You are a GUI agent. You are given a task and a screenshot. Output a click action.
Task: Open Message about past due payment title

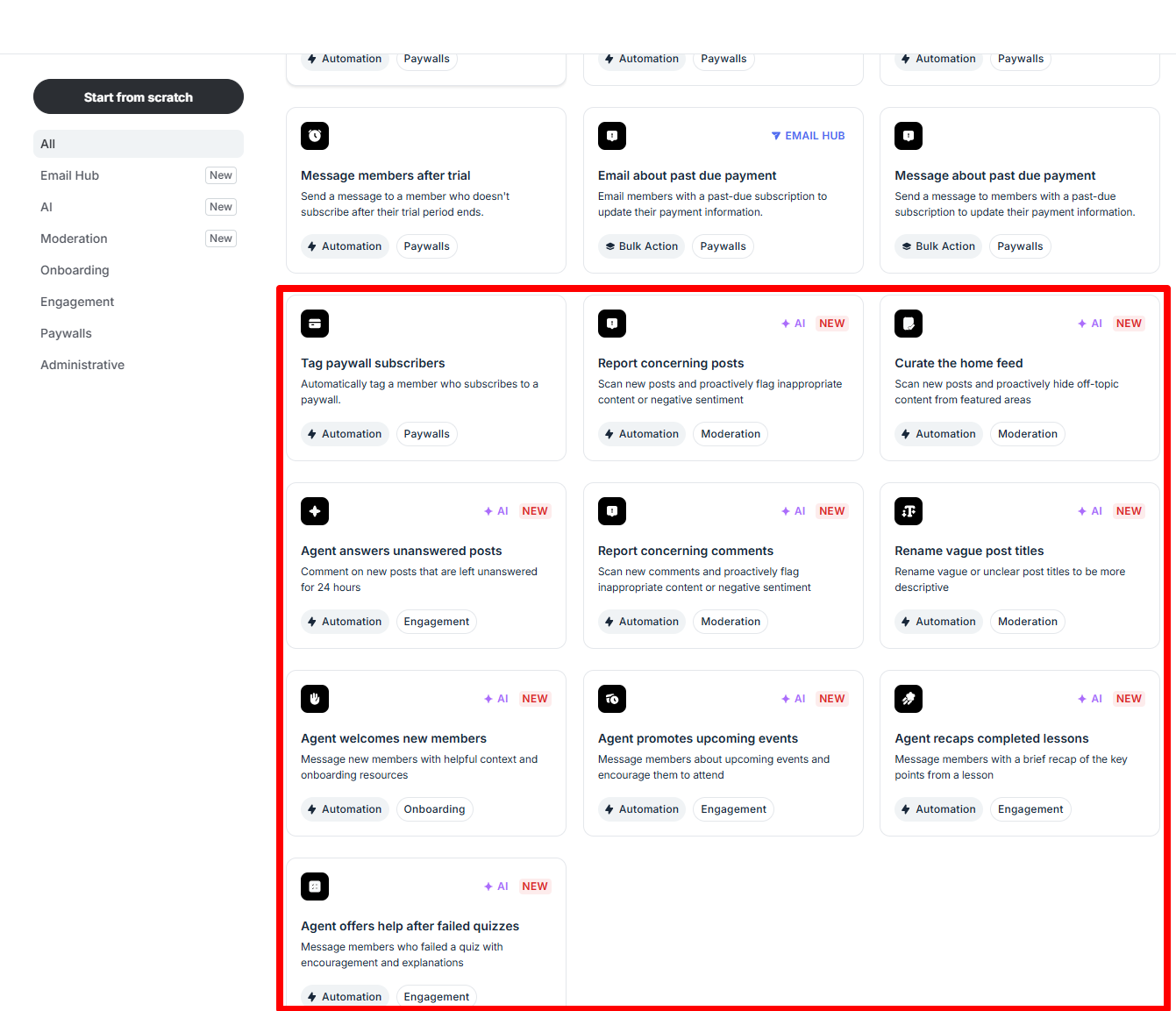[995, 175]
